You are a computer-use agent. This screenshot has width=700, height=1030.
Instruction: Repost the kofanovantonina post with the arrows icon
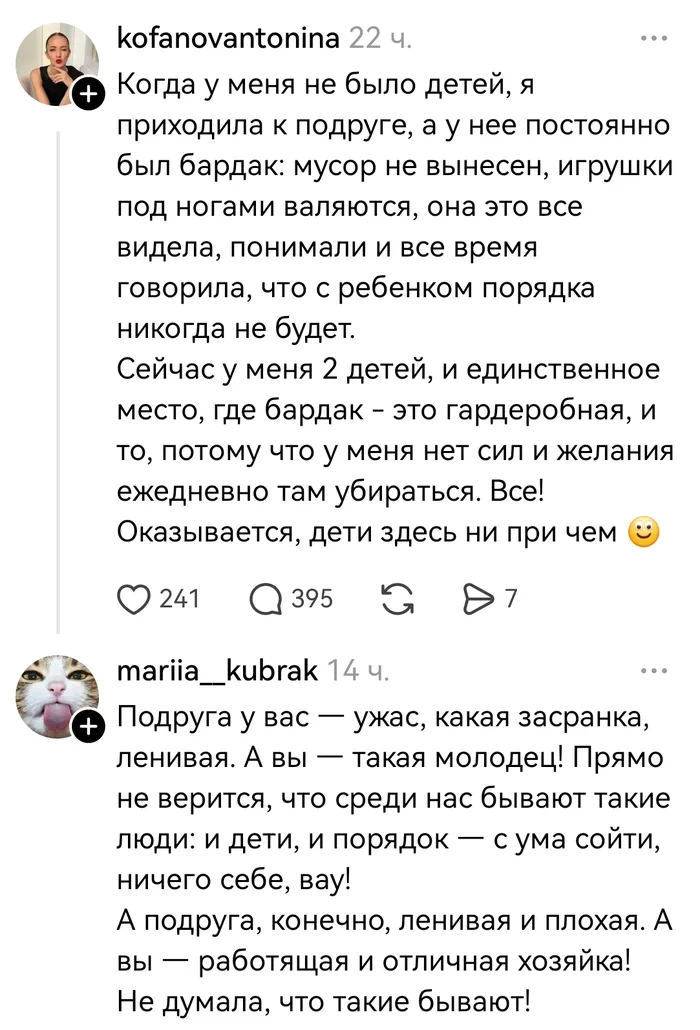397,598
